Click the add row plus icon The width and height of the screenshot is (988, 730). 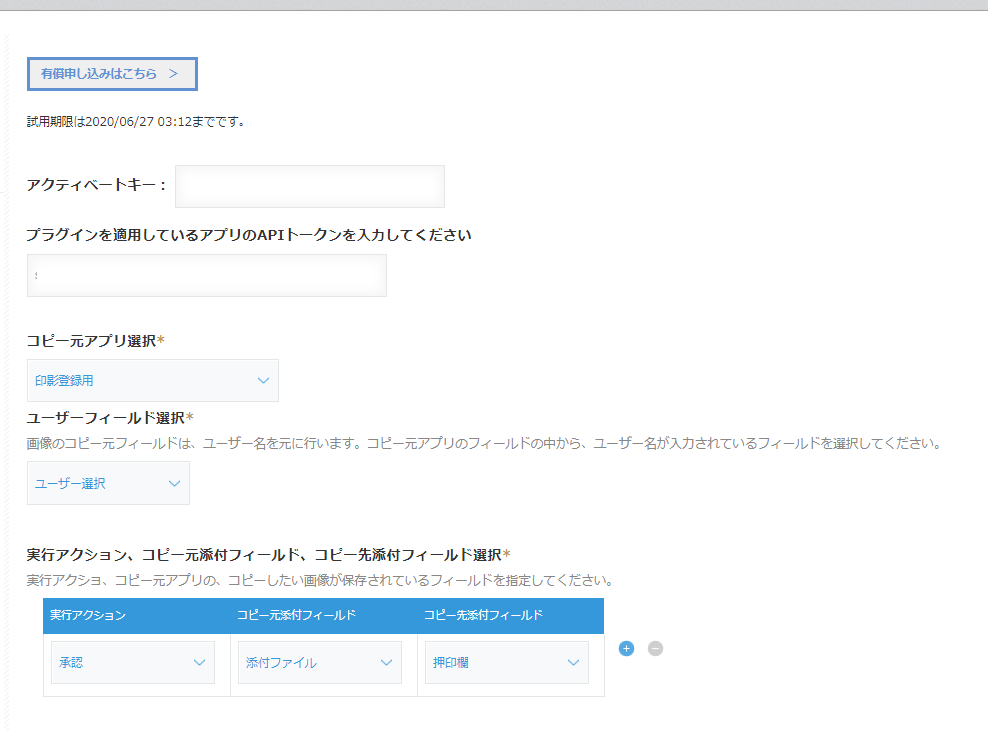pyautogui.click(x=626, y=648)
